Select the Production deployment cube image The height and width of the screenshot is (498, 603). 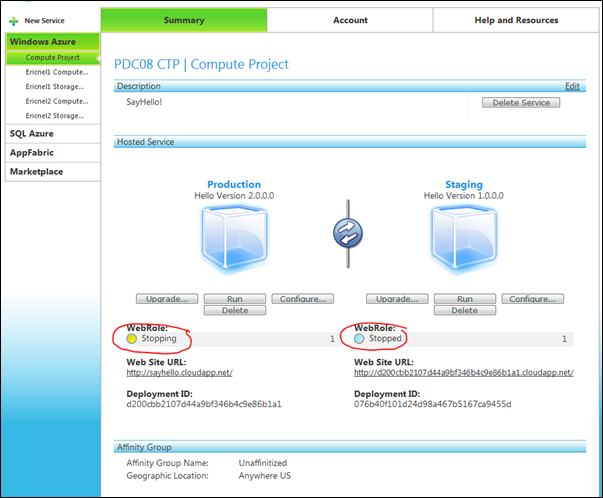(x=234, y=238)
